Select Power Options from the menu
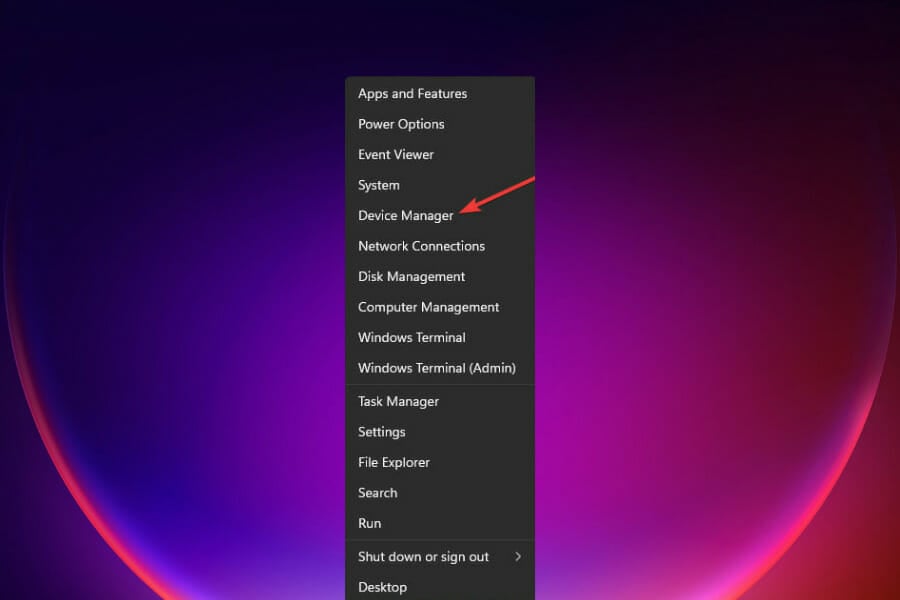This screenshot has height=600, width=900. 440,124
